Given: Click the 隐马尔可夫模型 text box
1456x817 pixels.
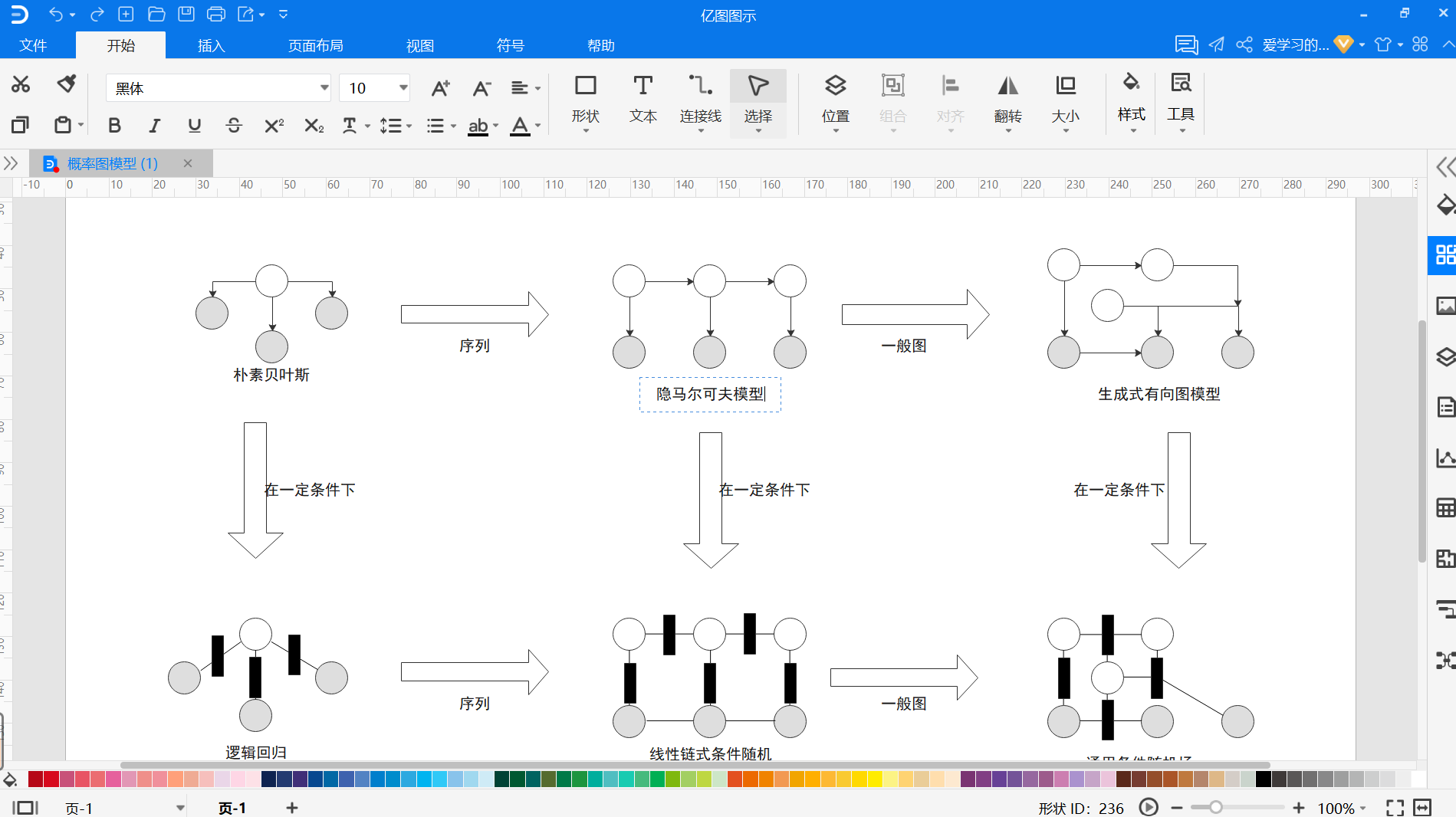Looking at the screenshot, I should [x=710, y=394].
